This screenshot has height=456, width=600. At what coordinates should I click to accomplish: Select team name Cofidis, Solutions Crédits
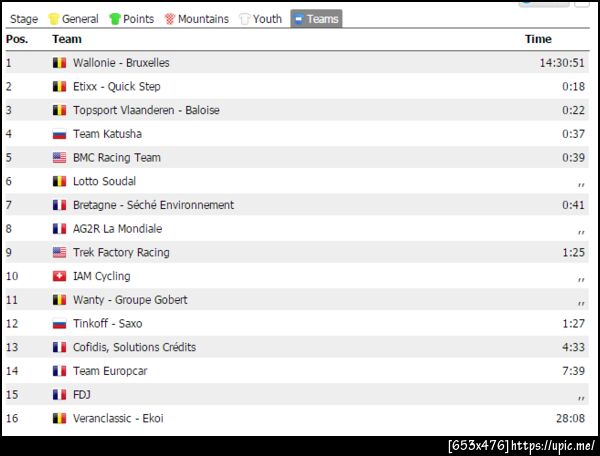click(x=134, y=347)
